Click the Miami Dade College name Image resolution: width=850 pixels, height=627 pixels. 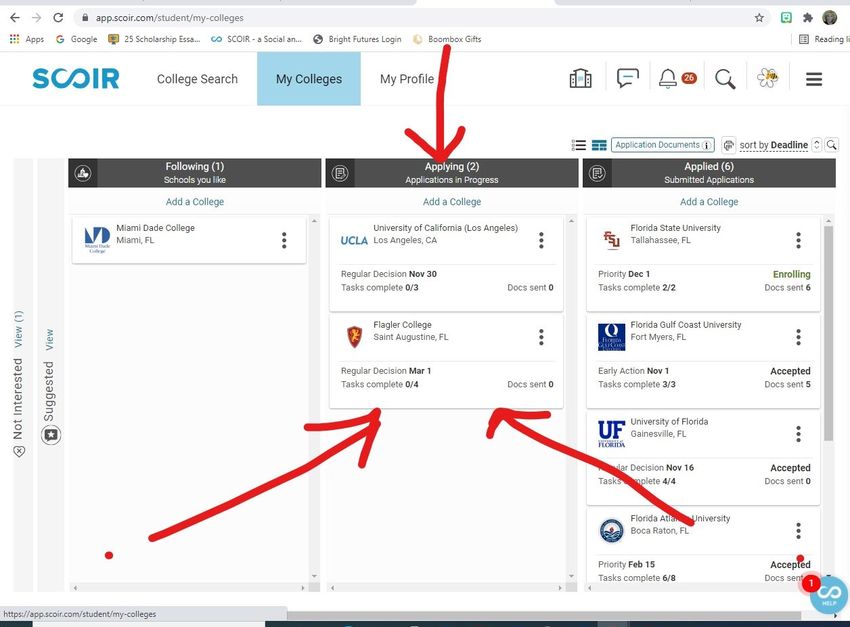coord(156,228)
